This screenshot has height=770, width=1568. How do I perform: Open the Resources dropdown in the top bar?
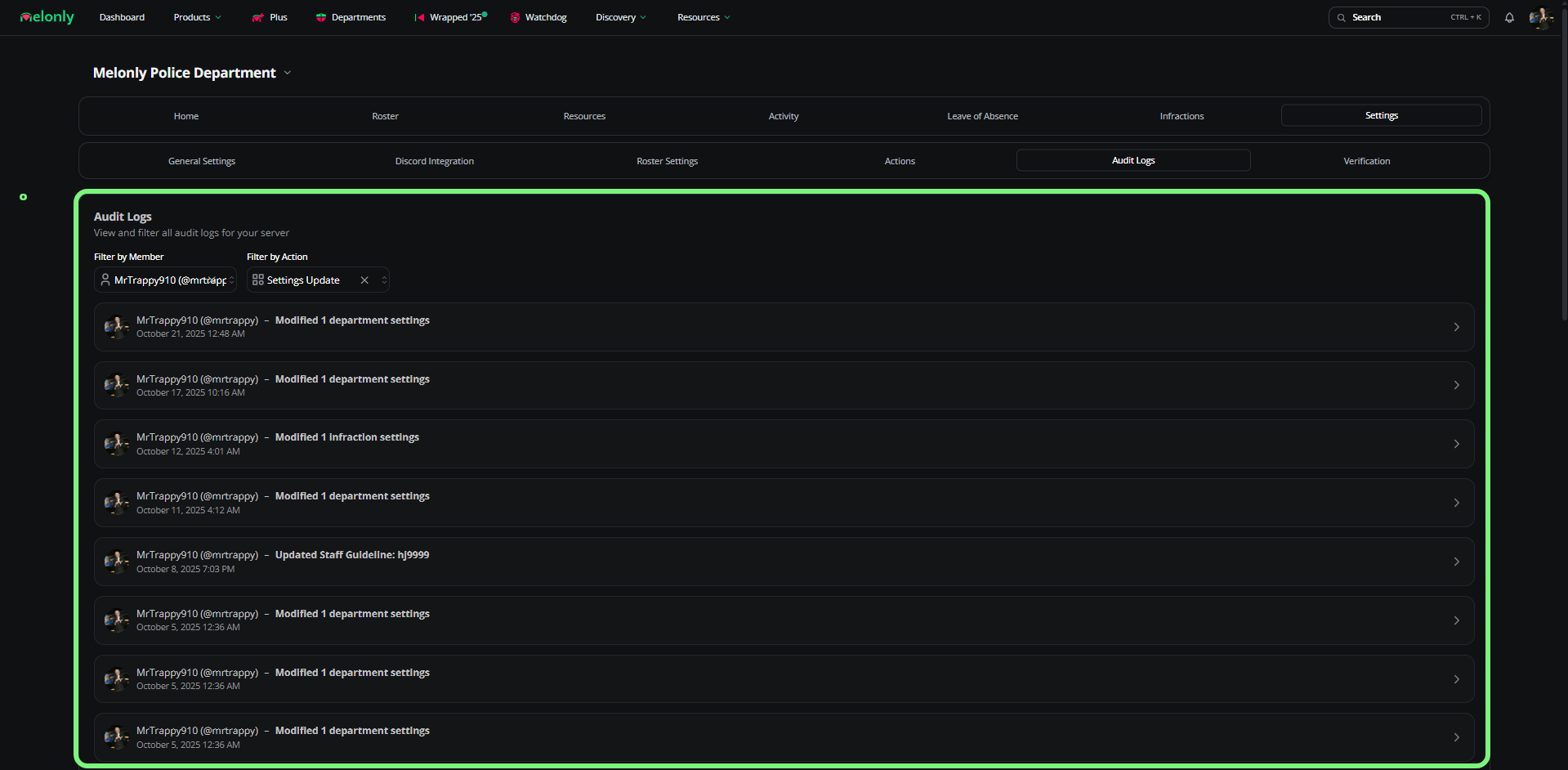tap(704, 17)
